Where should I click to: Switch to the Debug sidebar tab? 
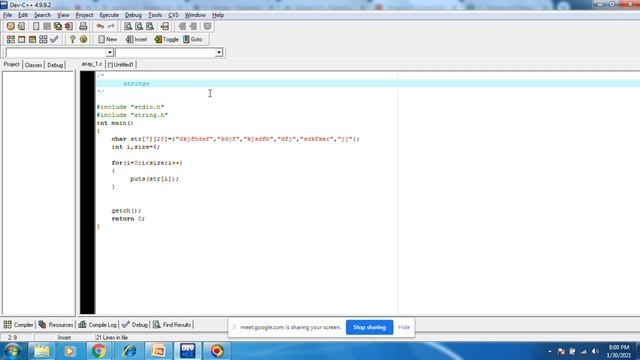click(x=55, y=65)
